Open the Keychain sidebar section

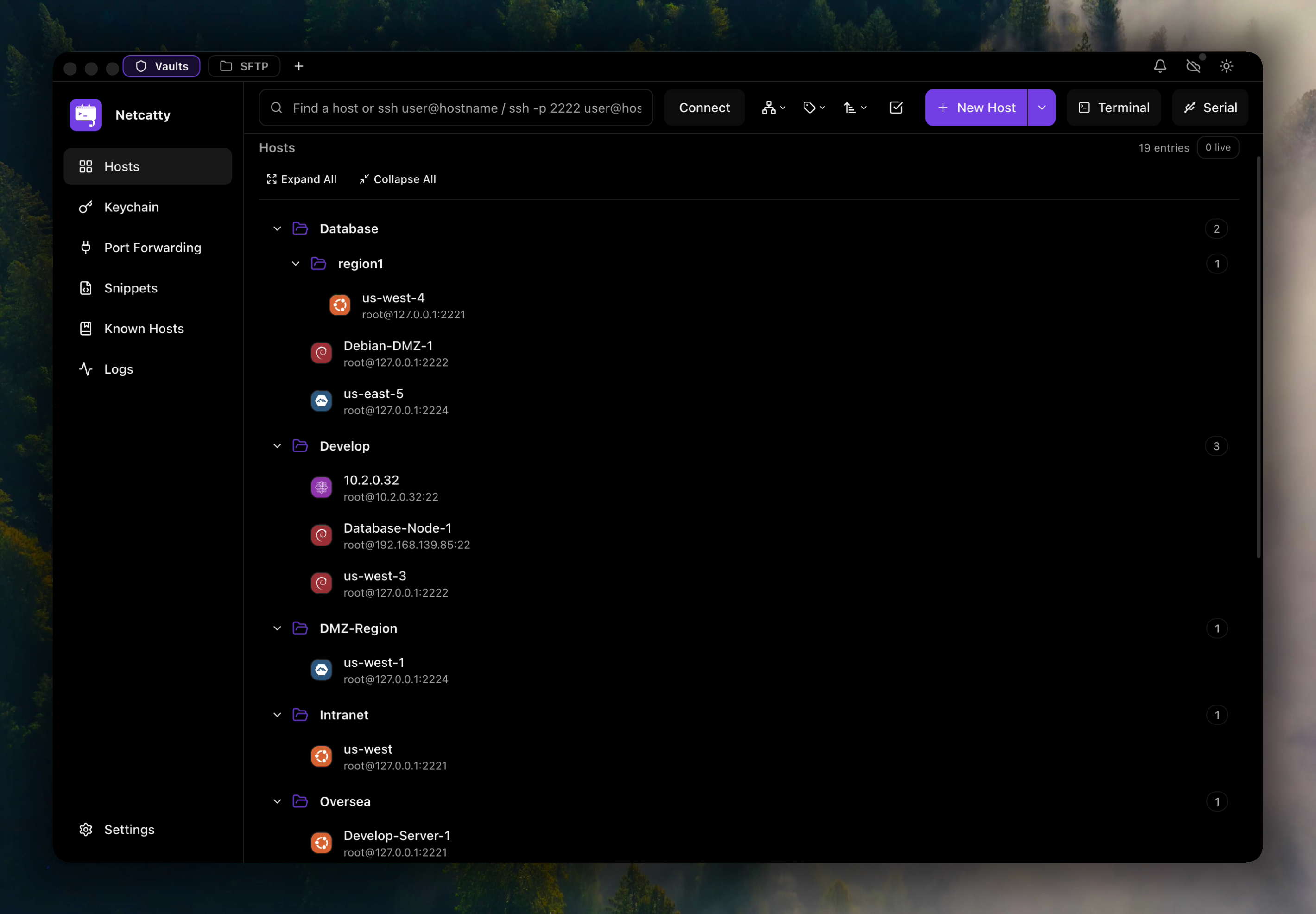[x=131, y=207]
